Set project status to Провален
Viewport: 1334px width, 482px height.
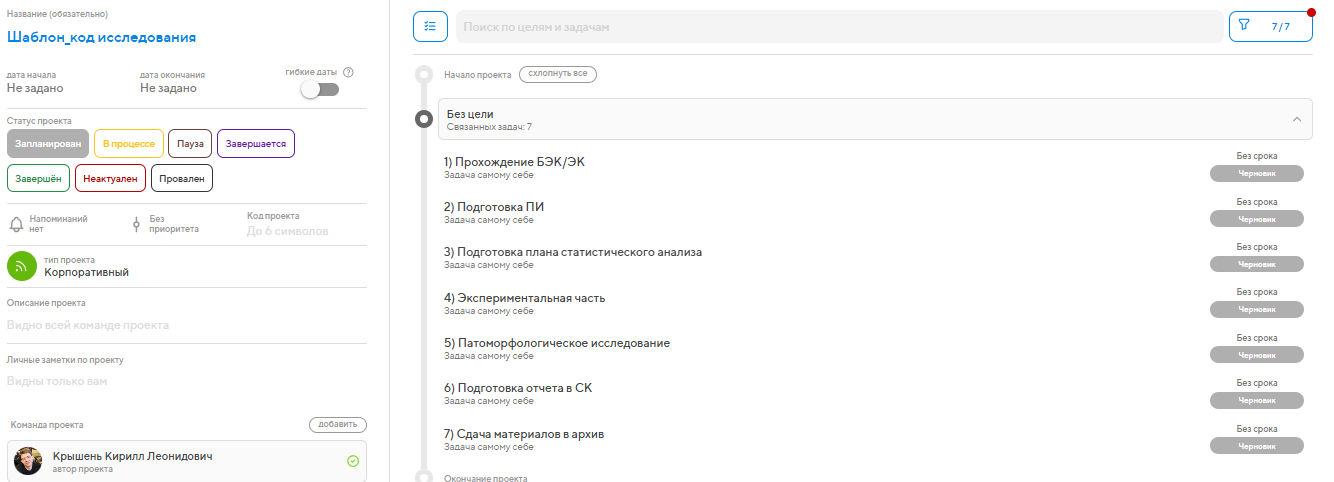tap(182, 178)
